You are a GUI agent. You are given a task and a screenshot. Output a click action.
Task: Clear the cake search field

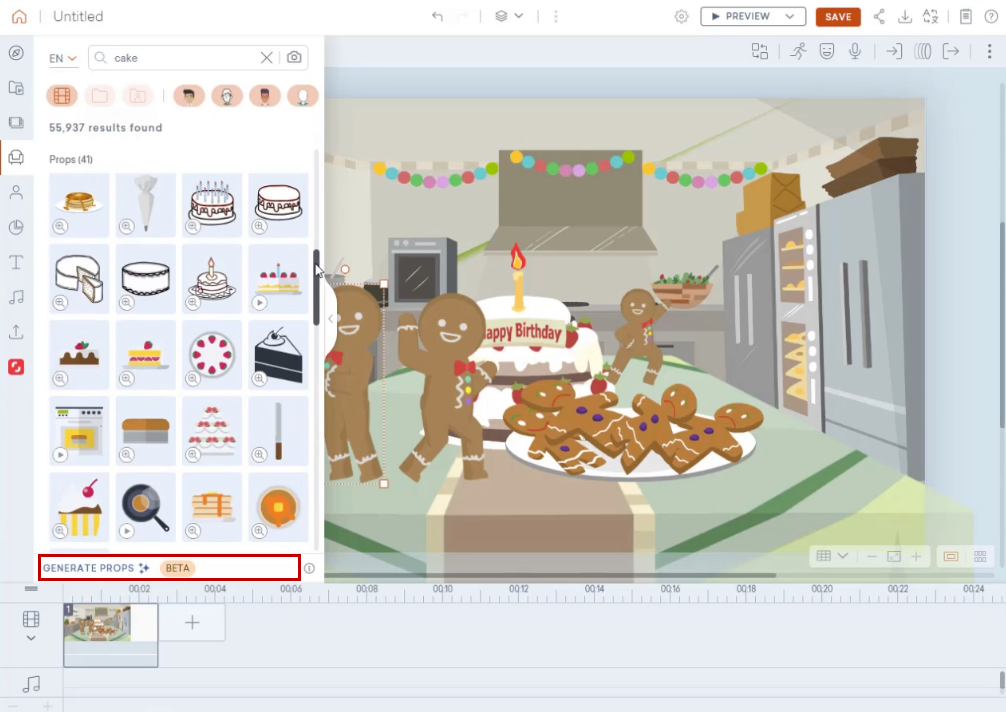[267, 58]
